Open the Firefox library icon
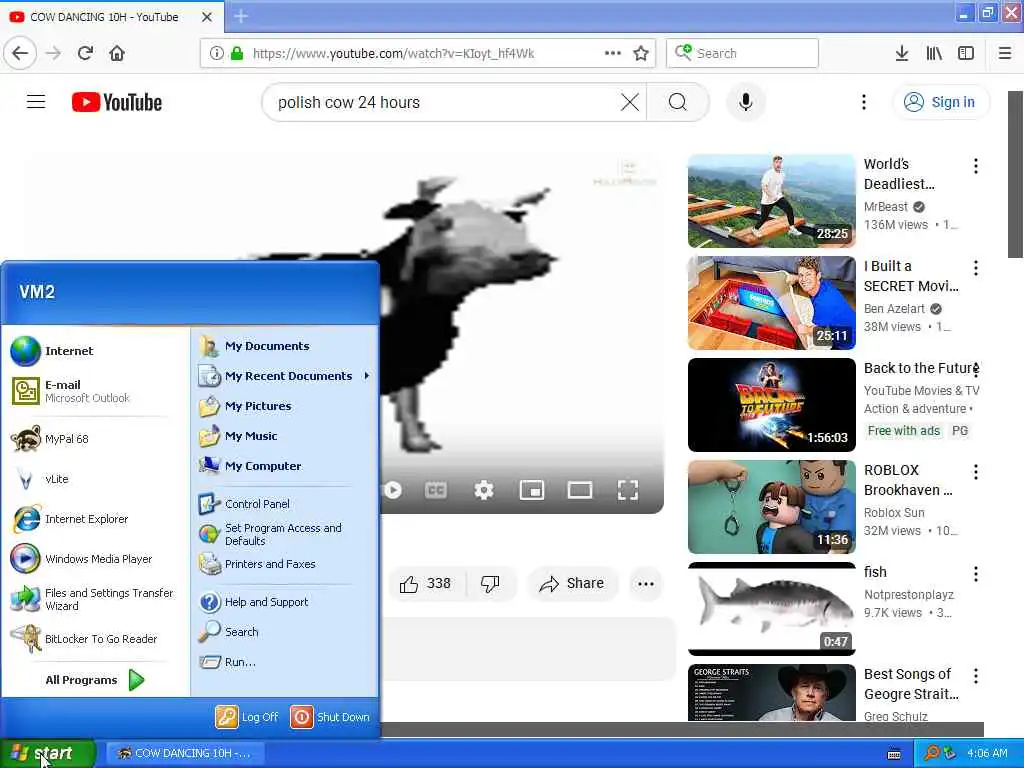 pos(934,53)
